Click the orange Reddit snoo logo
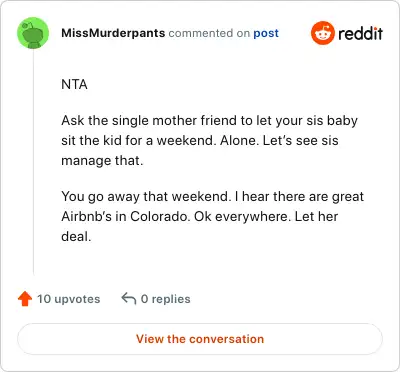Viewport: 400px width, 372px height. [x=322, y=33]
